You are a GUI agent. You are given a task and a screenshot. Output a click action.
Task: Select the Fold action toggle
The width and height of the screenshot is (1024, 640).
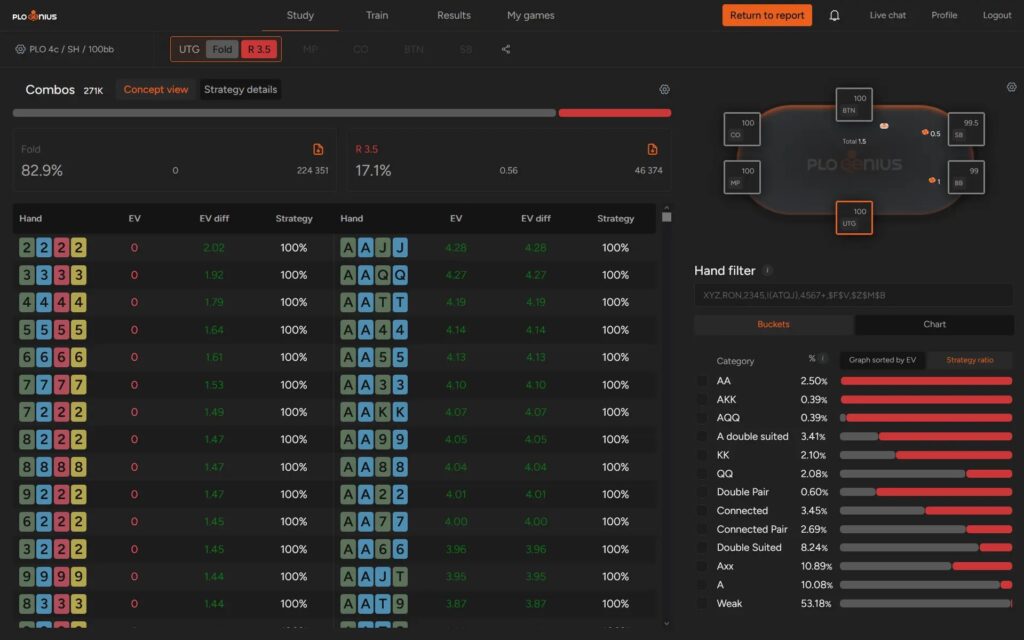pos(222,48)
